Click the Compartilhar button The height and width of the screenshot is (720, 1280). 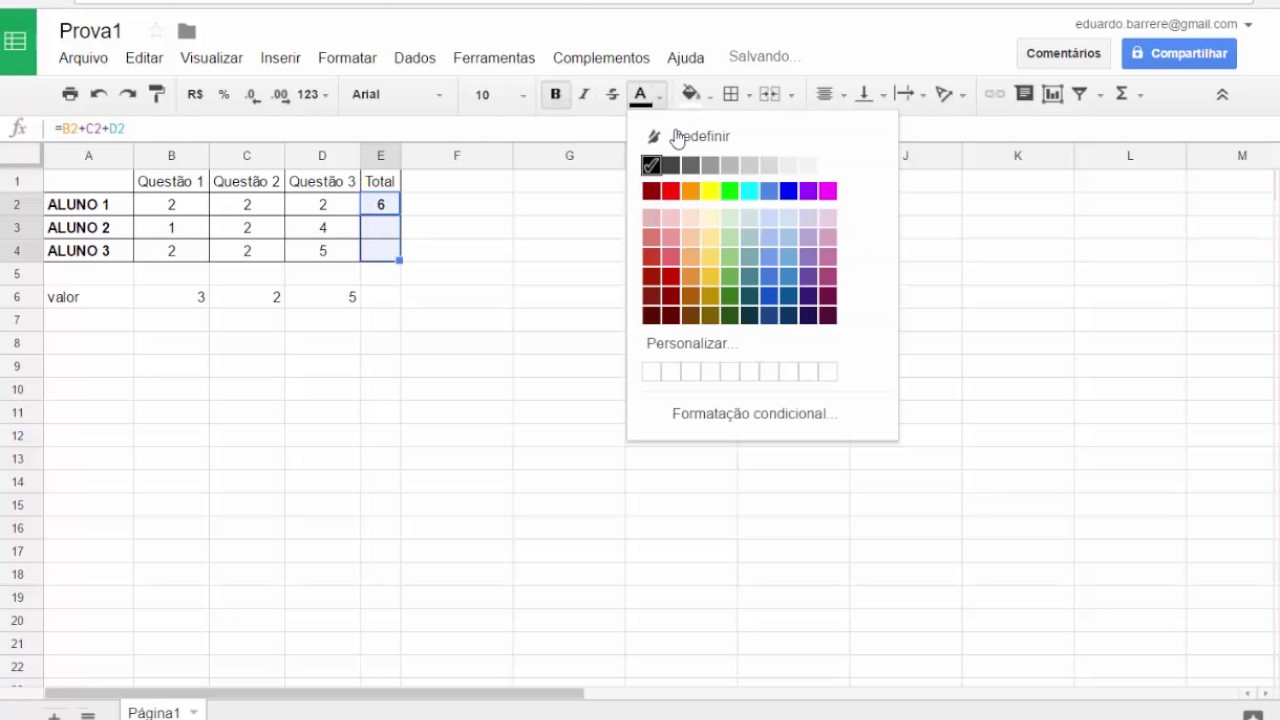pyautogui.click(x=1179, y=53)
